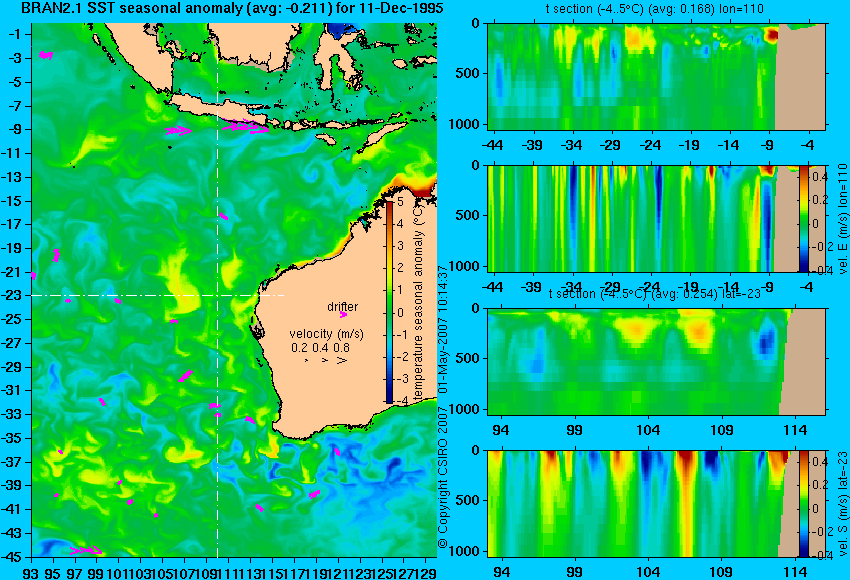Click '104' tick under vel. S velocity section
This screenshot has height=580, width=850.
648,572
